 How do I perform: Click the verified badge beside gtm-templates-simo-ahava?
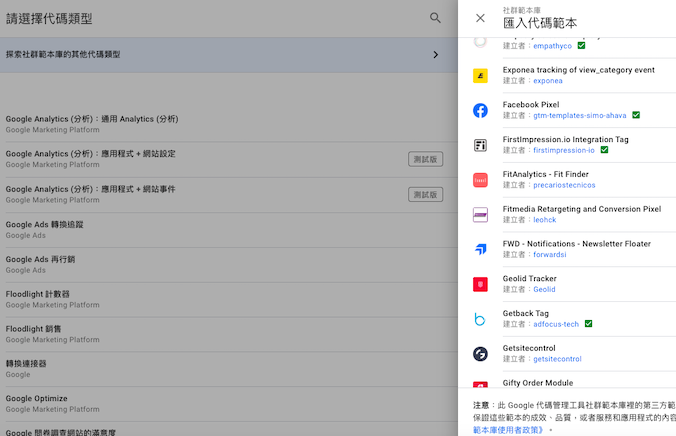click(x=636, y=115)
